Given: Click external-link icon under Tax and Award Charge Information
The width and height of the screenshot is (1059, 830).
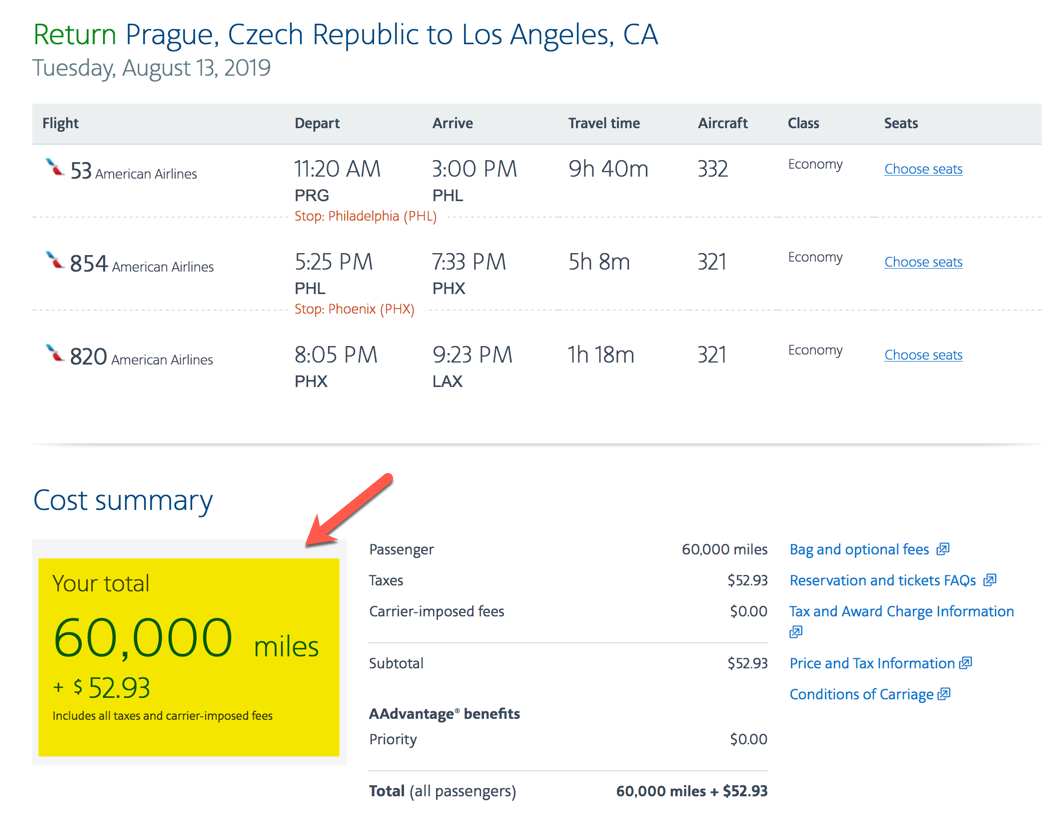Looking at the screenshot, I should 796,632.
